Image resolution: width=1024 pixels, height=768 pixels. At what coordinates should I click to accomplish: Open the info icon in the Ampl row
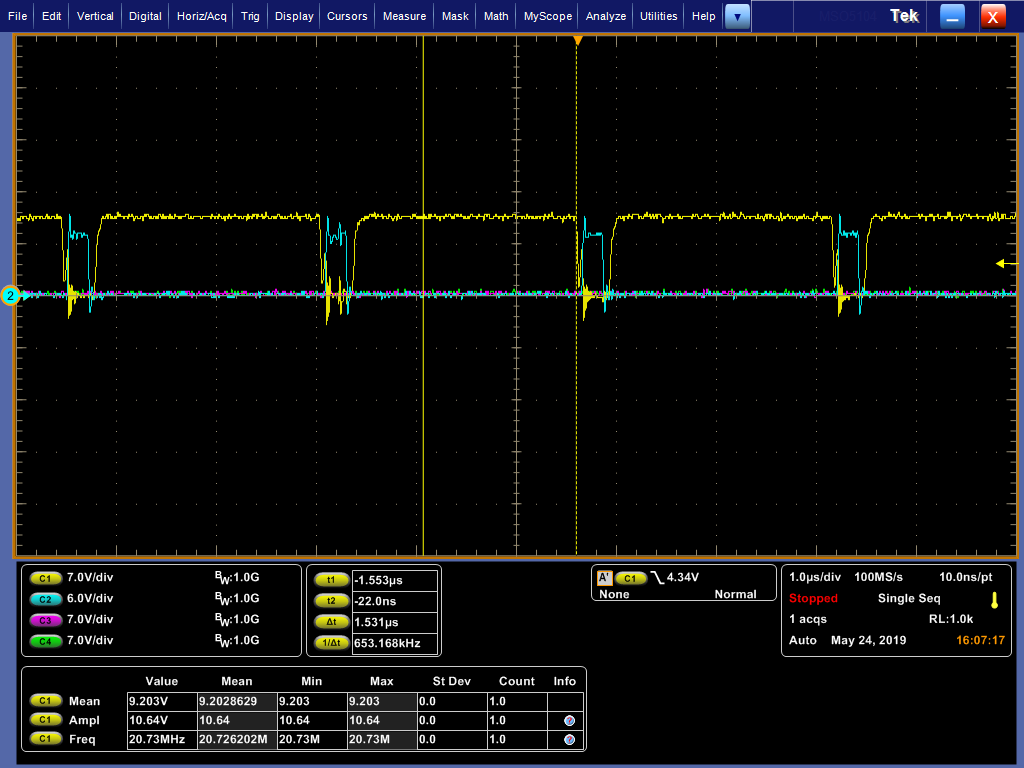(x=569, y=720)
